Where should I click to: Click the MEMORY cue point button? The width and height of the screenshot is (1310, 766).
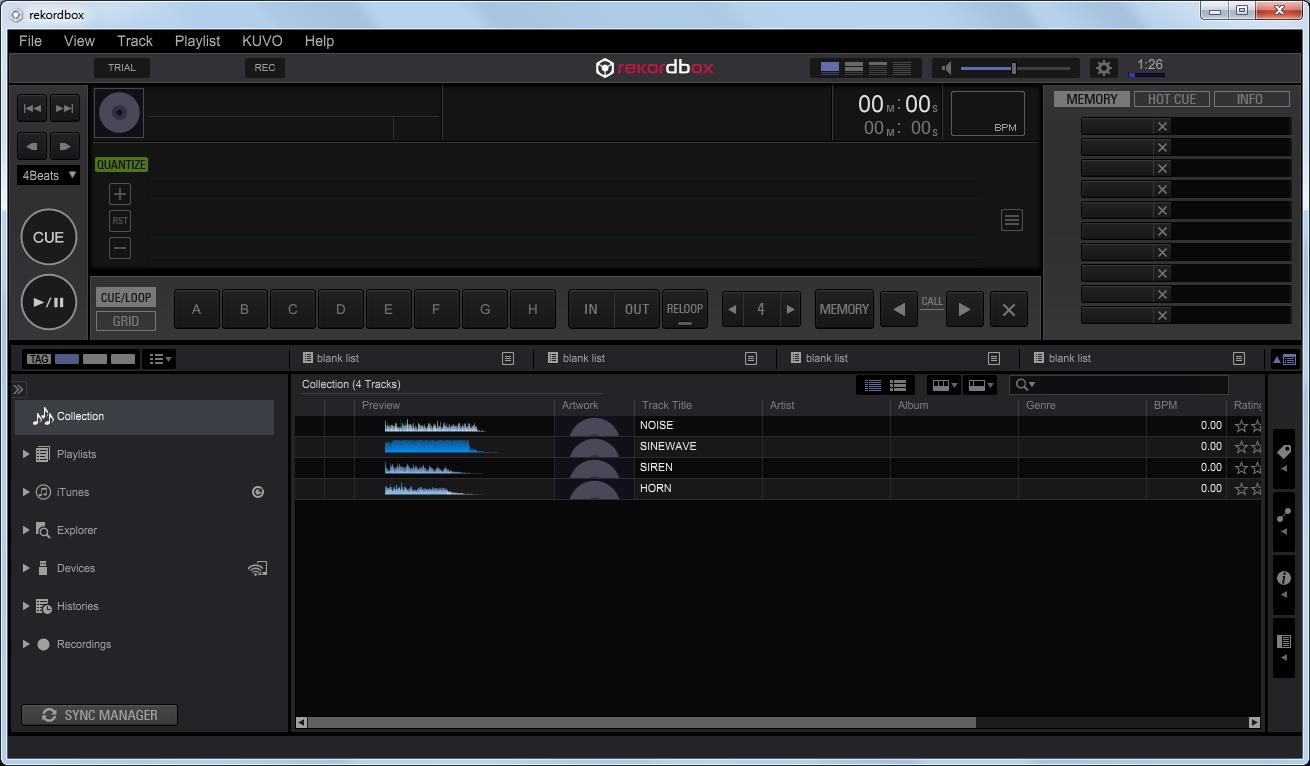[x=843, y=309]
